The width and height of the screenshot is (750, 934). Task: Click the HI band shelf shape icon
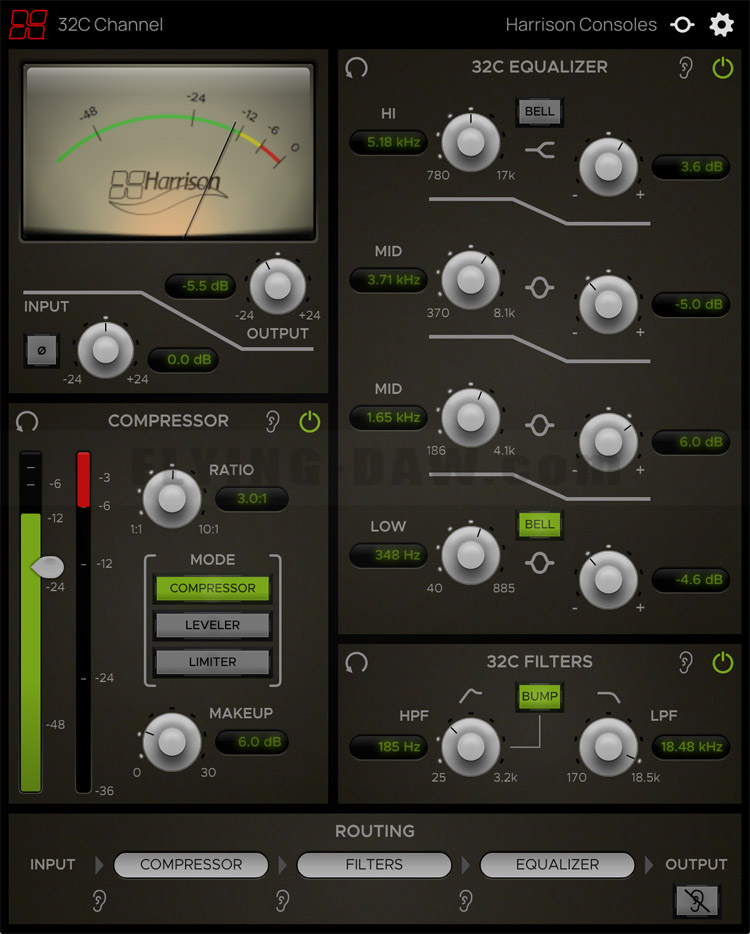point(540,150)
